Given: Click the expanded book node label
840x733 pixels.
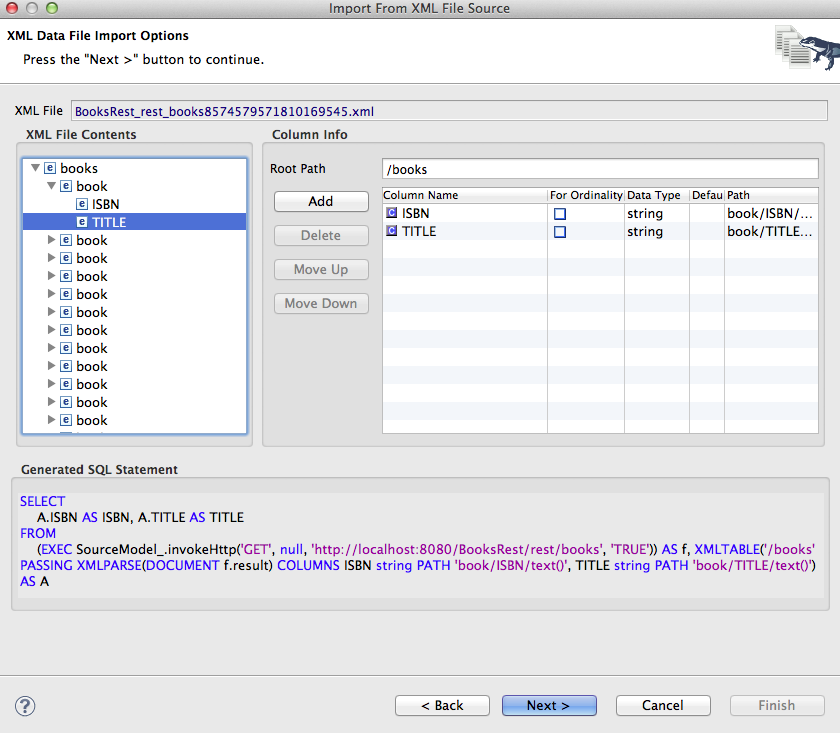Looking at the screenshot, I should (92, 186).
